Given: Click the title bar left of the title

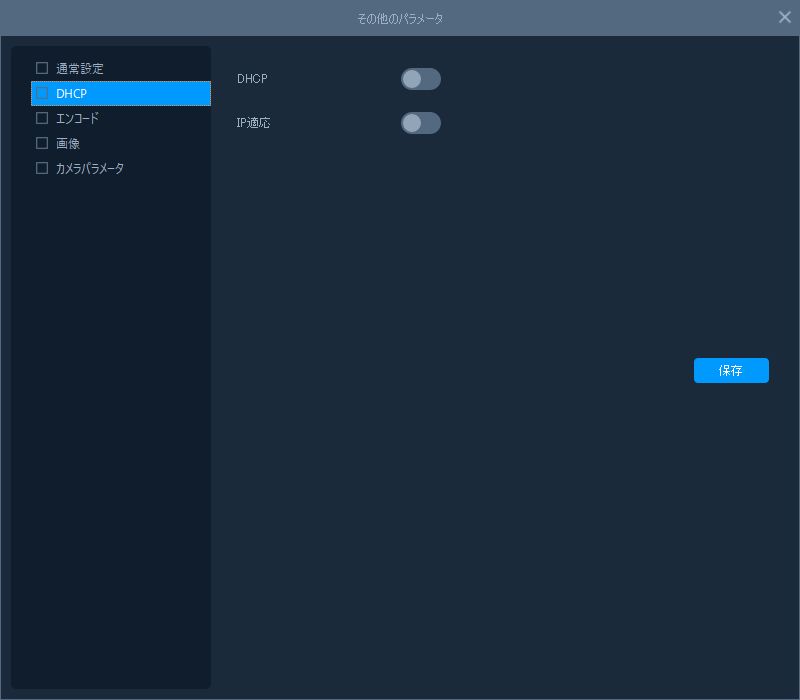Looking at the screenshot, I should tap(150, 18).
